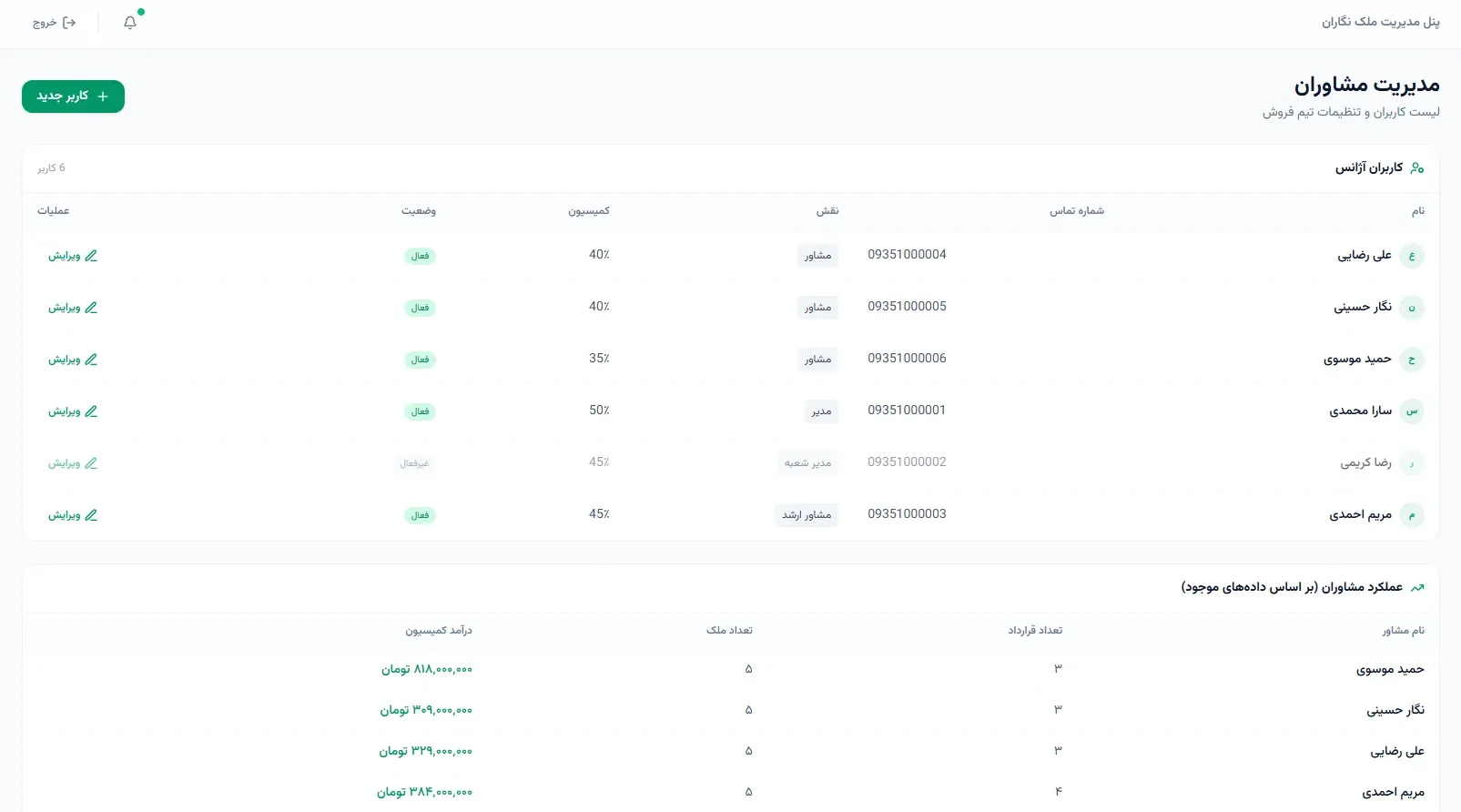Click the مدیر role badge

[x=822, y=411]
